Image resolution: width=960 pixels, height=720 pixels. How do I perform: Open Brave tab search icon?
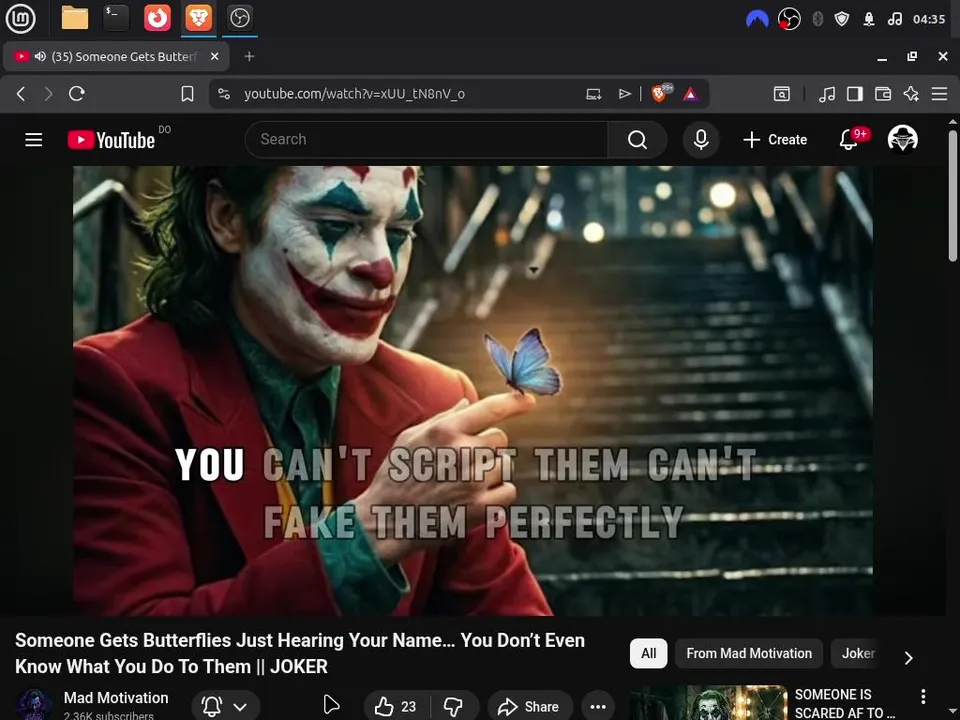[x=782, y=94]
